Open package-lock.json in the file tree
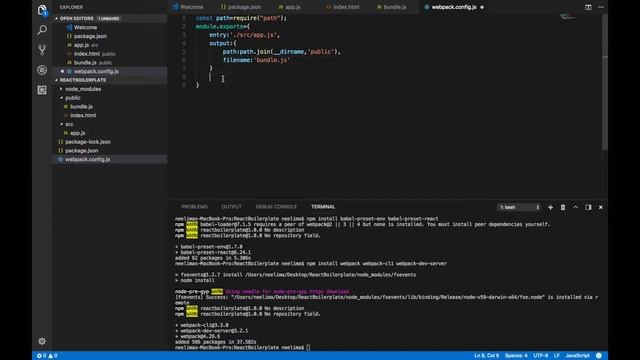 pyautogui.click(x=88, y=142)
